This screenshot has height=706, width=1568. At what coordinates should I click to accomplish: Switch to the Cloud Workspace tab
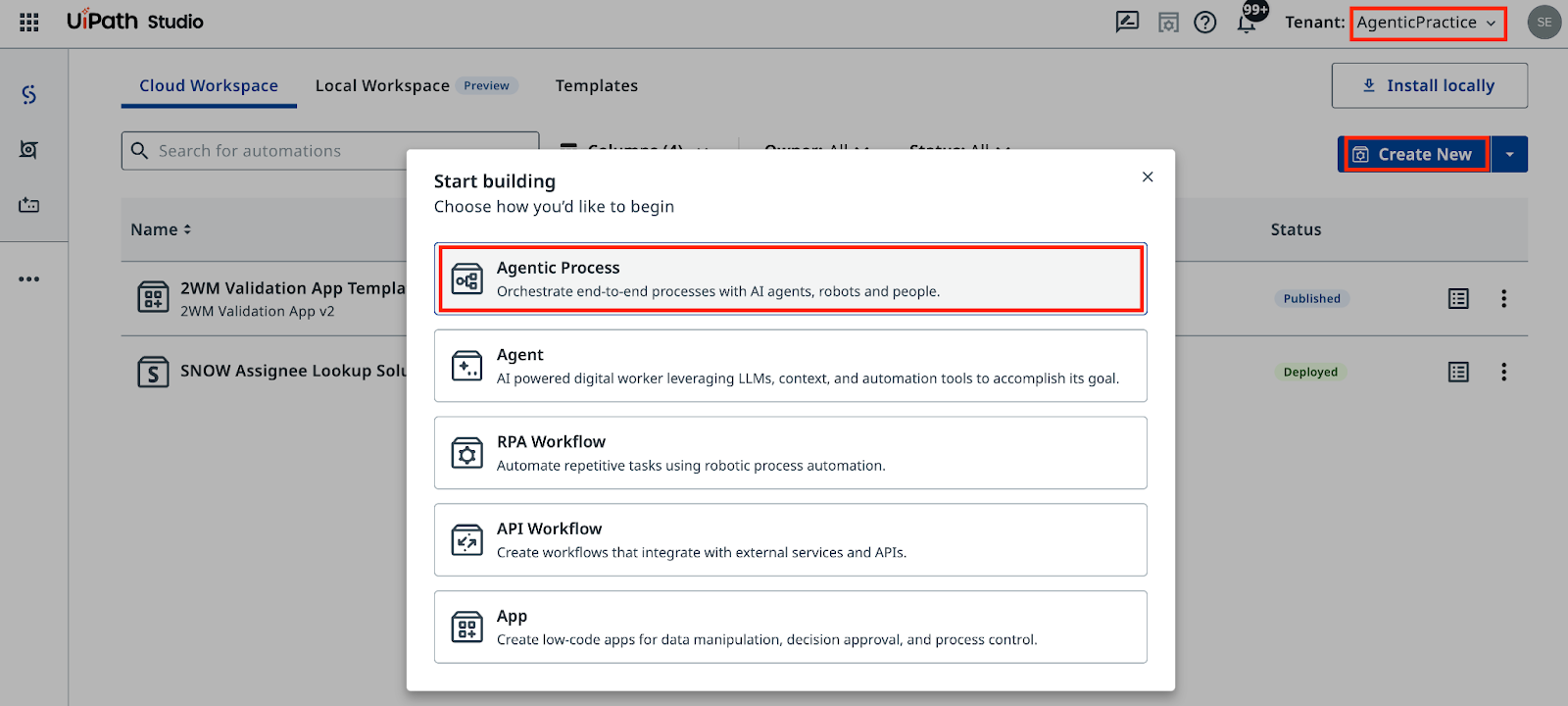(x=209, y=86)
